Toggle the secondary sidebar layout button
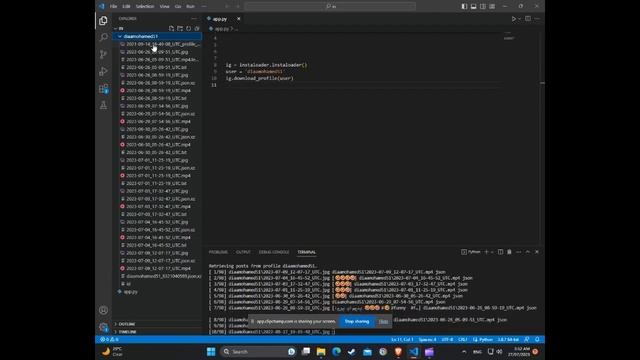 [483, 6]
